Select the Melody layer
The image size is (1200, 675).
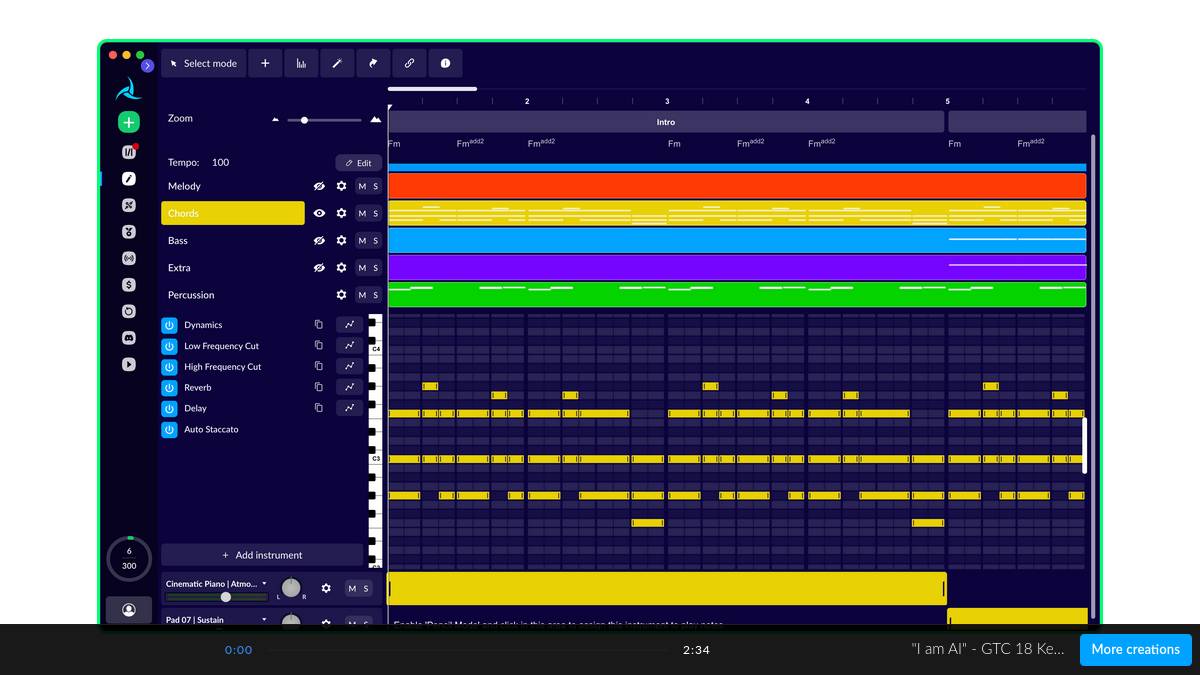coord(232,186)
